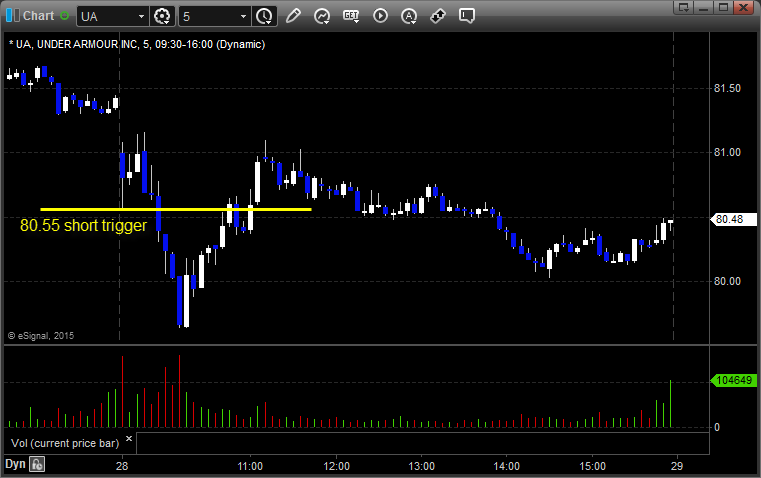
Task: Open the time template clock menu
Action: [x=265, y=16]
